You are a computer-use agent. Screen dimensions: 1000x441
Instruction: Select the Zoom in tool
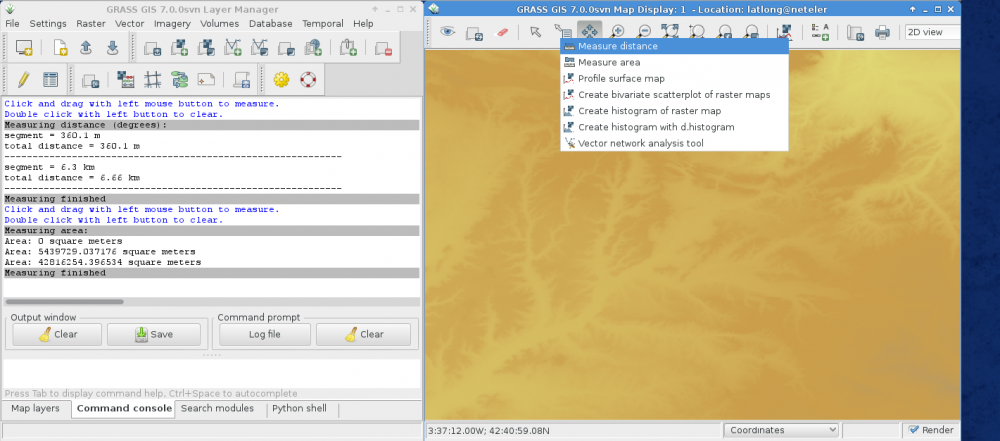tap(617, 31)
